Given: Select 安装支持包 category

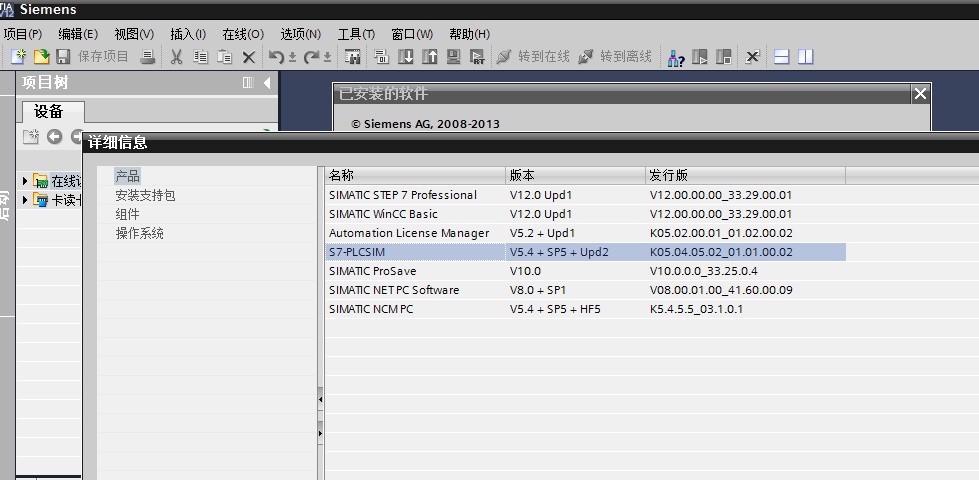Looking at the screenshot, I should click(145, 195).
